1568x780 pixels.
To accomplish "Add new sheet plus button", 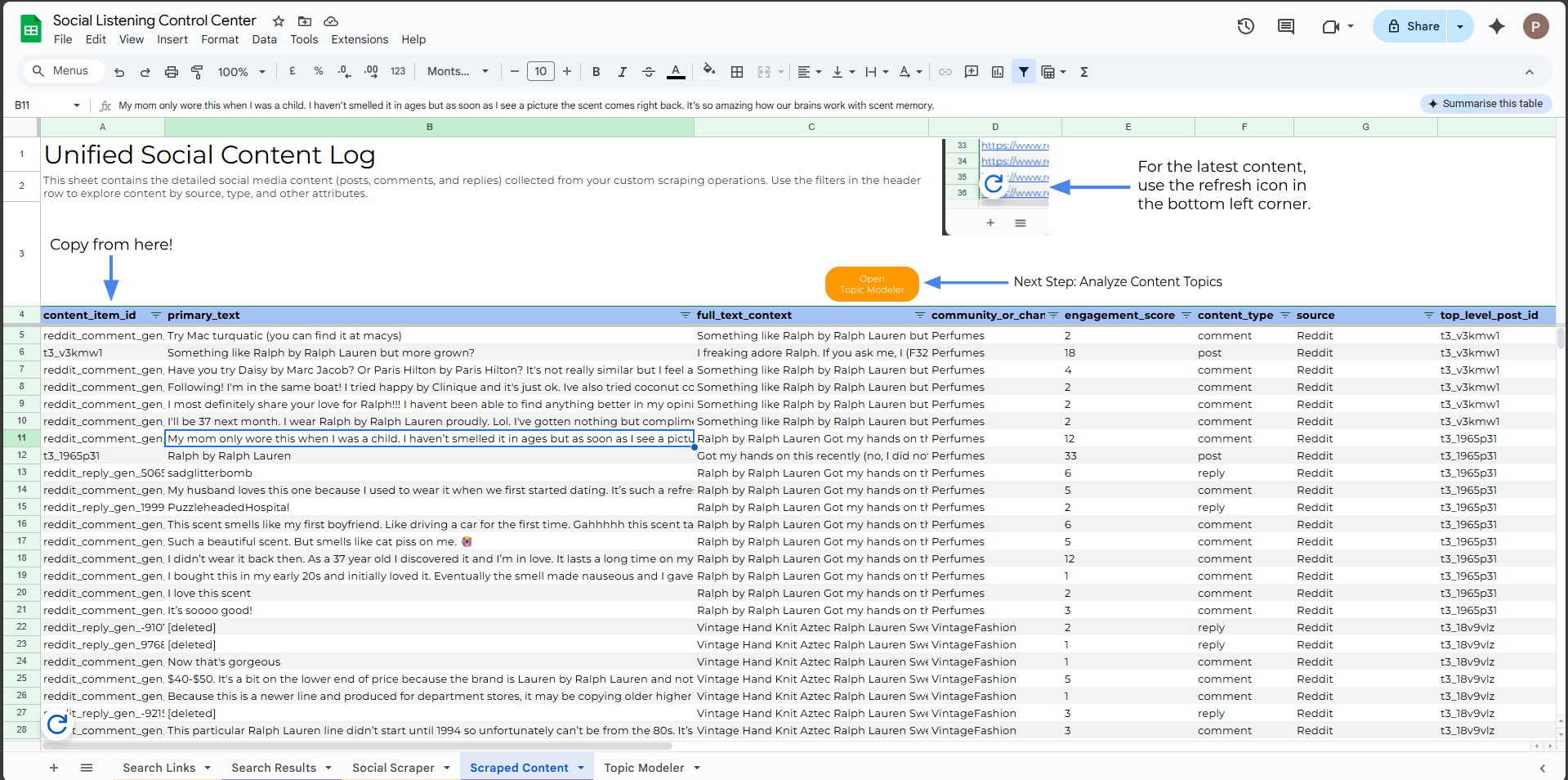I will tap(54, 768).
